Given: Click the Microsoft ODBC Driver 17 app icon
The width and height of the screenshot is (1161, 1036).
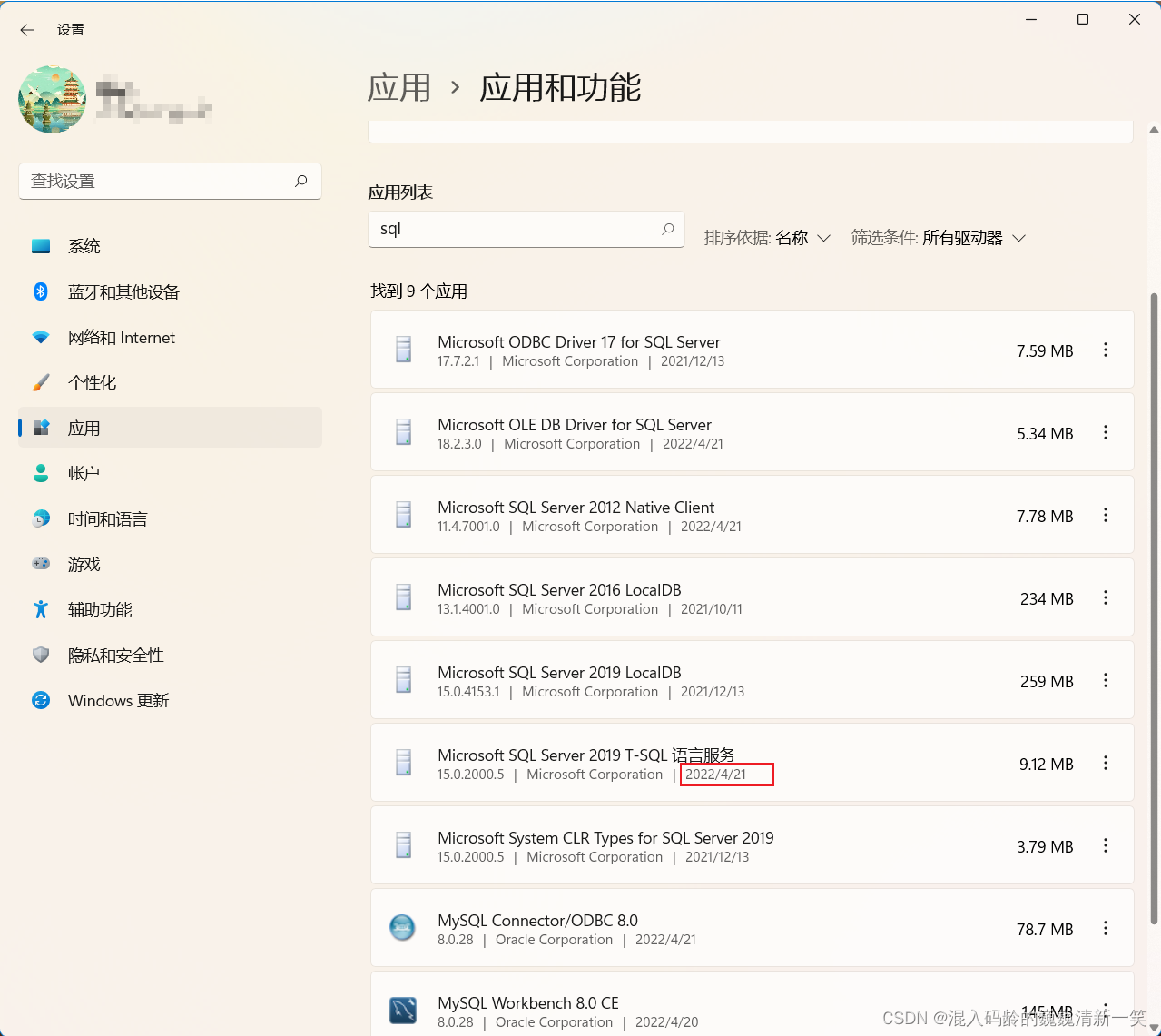Looking at the screenshot, I should [x=404, y=350].
